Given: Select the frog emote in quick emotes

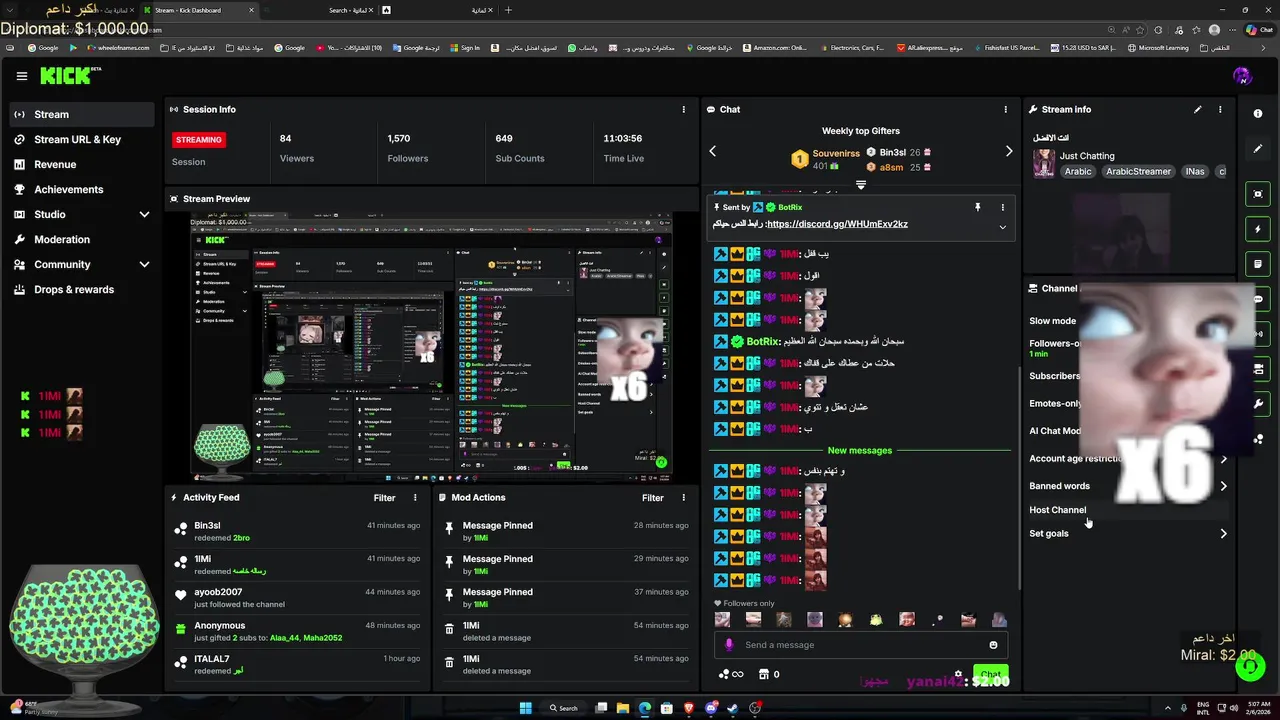Looking at the screenshot, I should coord(876,620).
